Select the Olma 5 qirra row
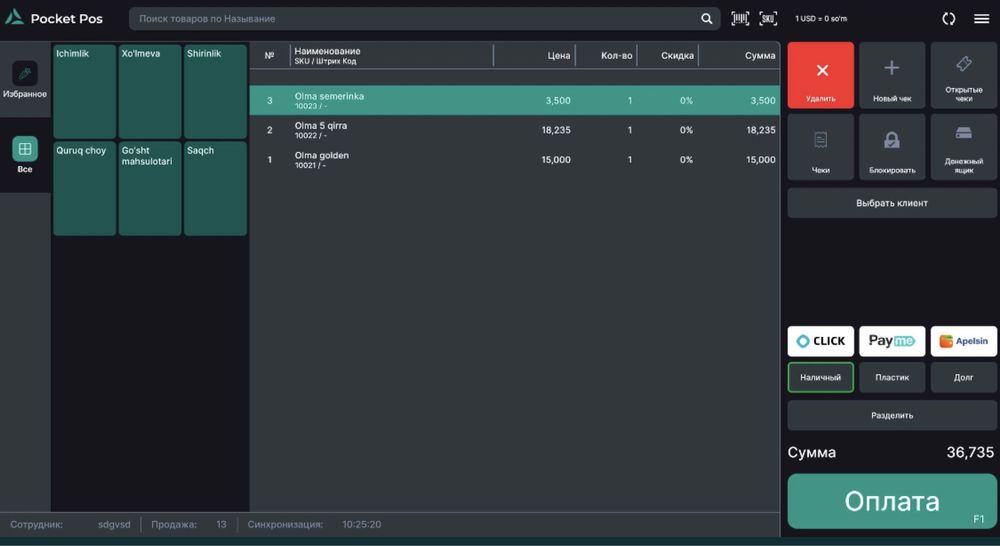1000x546 pixels. click(x=514, y=130)
